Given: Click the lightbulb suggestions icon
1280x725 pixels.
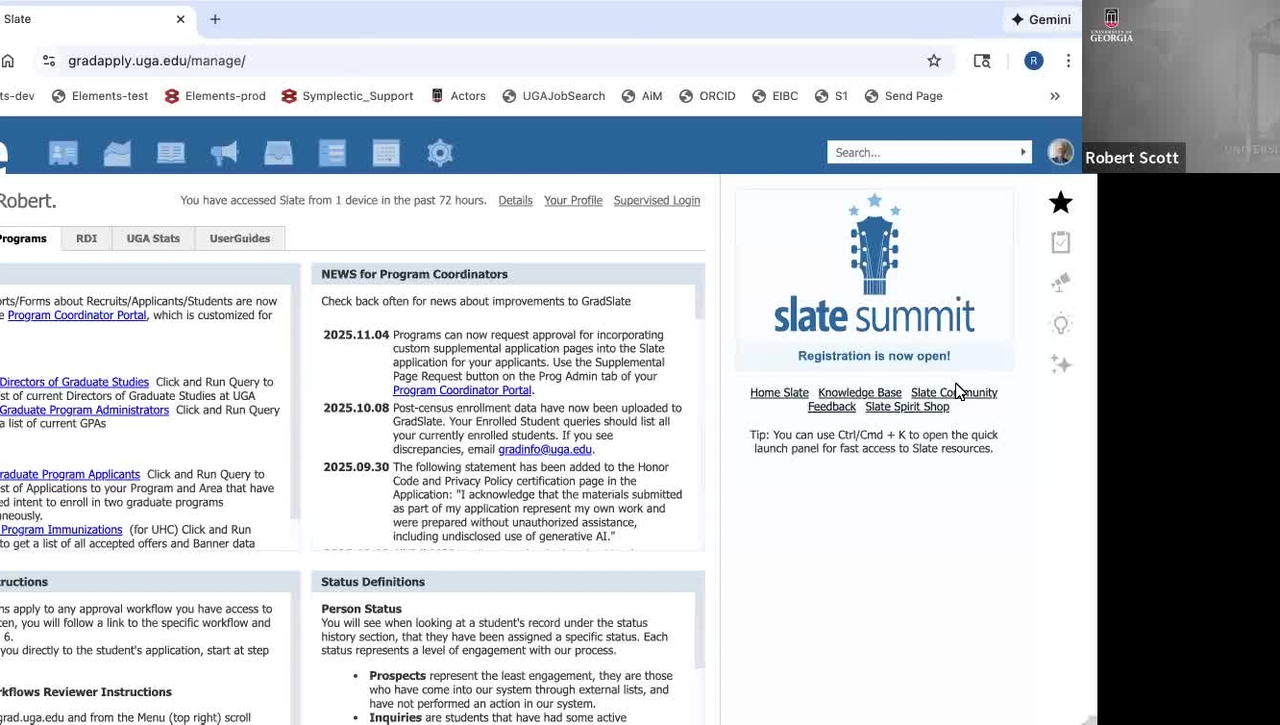Looking at the screenshot, I should (1060, 324).
